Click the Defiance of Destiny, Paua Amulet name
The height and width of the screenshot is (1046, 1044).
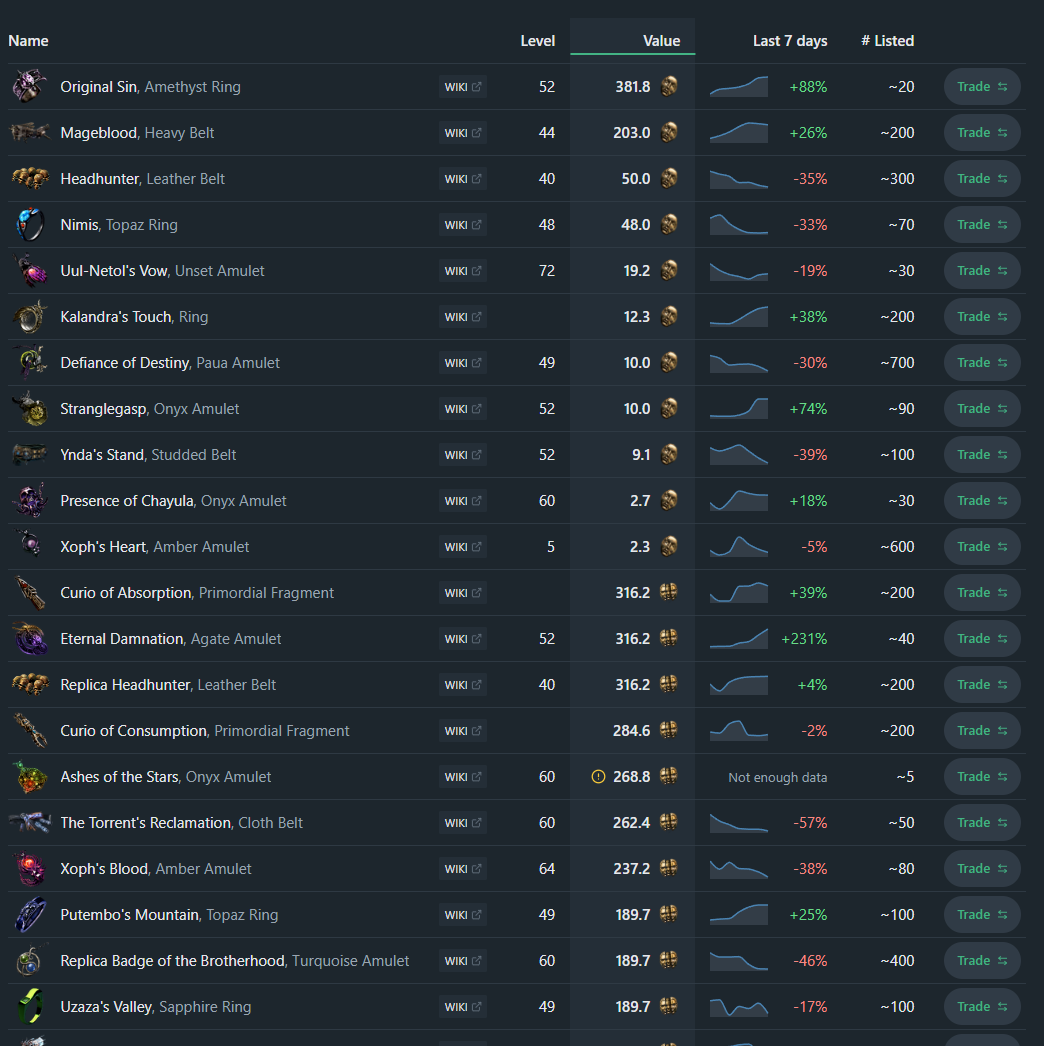tap(170, 363)
